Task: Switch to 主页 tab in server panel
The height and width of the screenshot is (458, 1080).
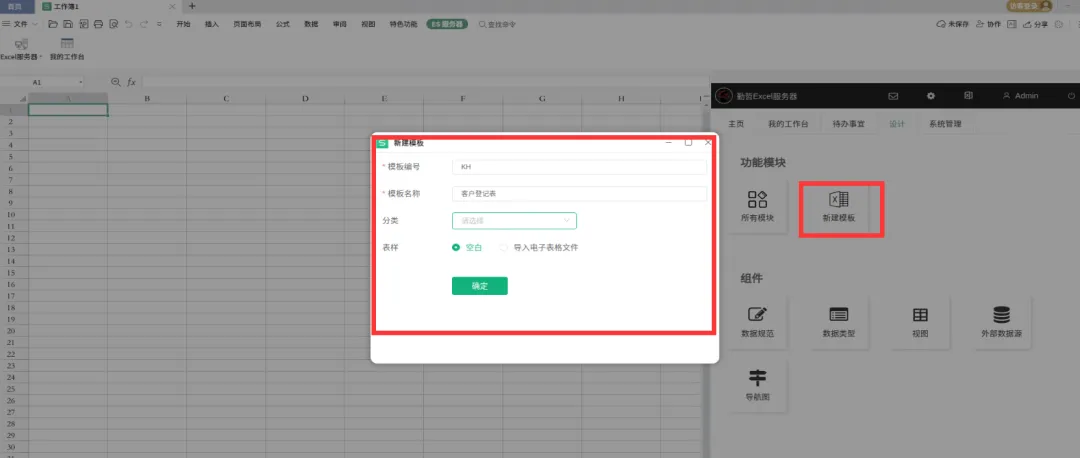Action: [x=736, y=124]
